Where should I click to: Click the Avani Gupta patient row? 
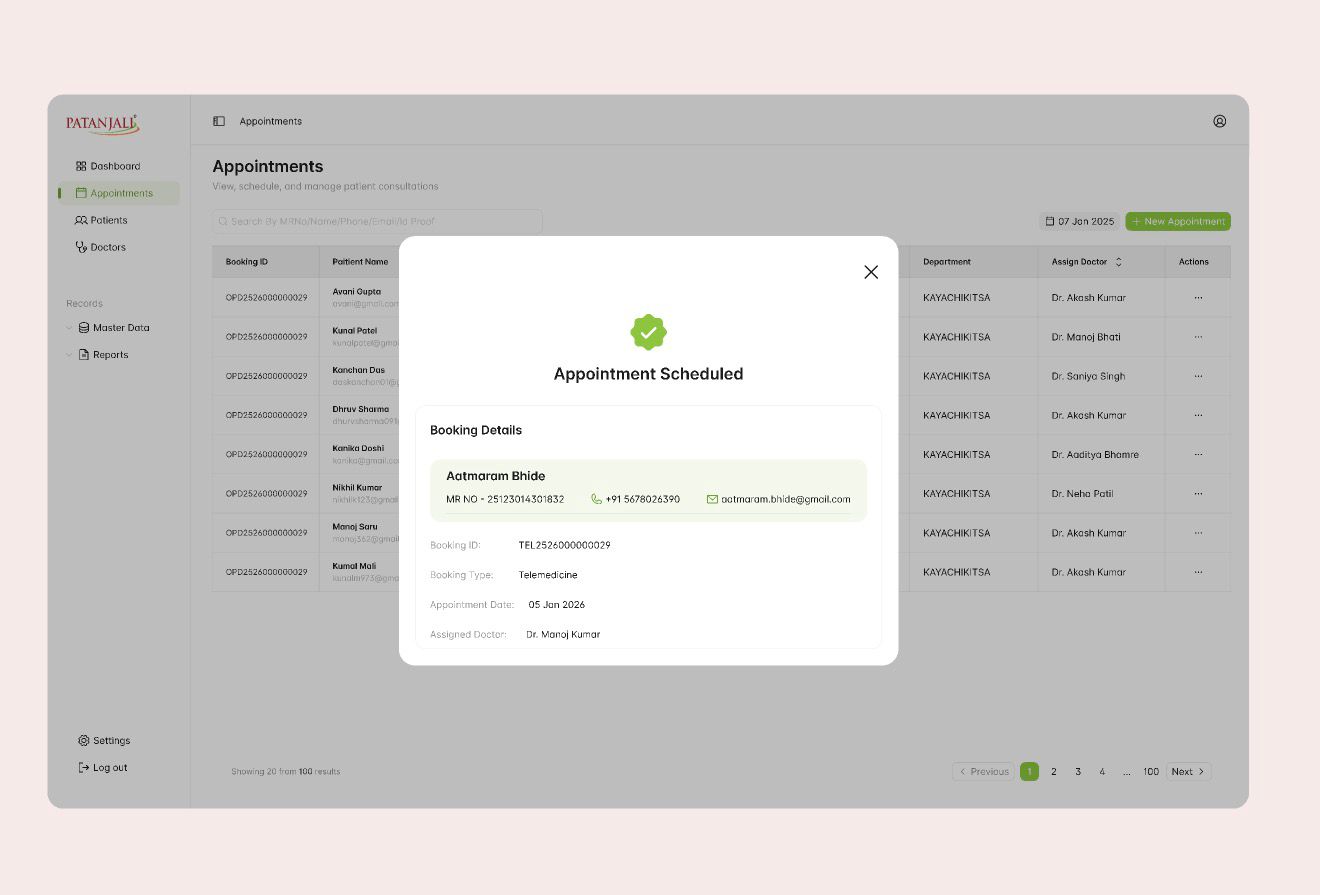pos(721,298)
